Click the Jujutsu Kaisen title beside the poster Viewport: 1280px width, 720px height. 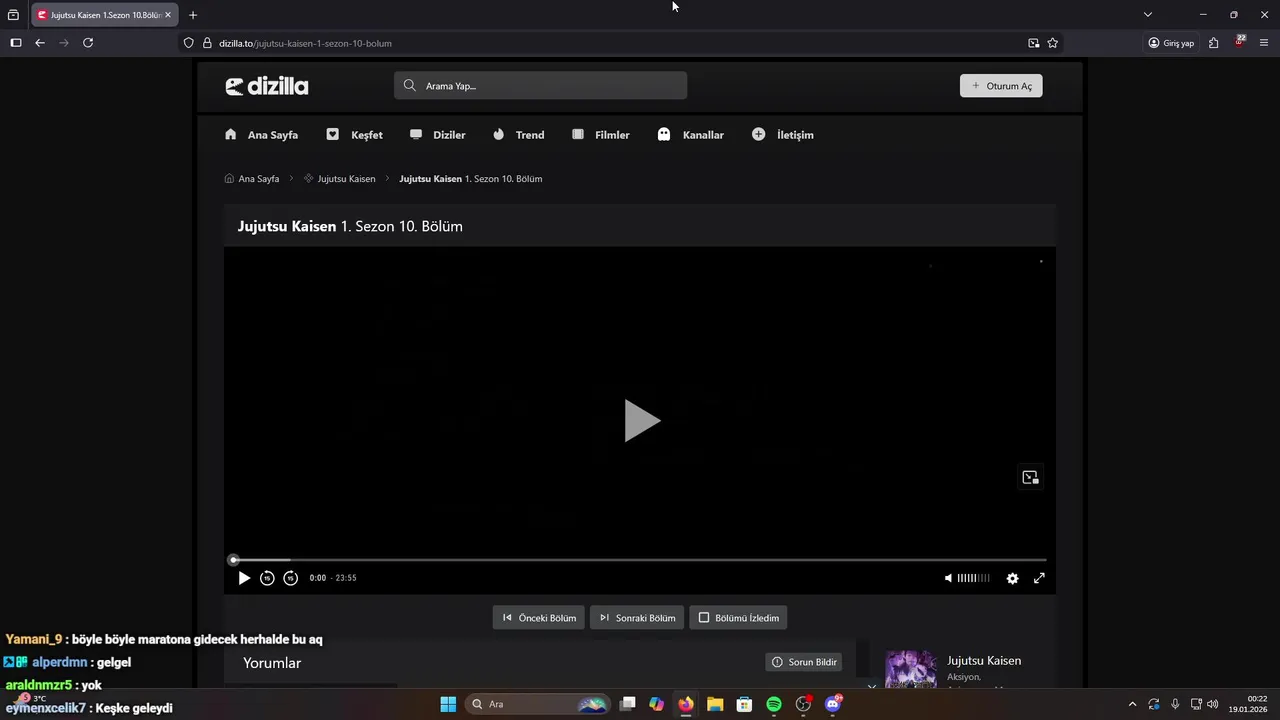[984, 661]
